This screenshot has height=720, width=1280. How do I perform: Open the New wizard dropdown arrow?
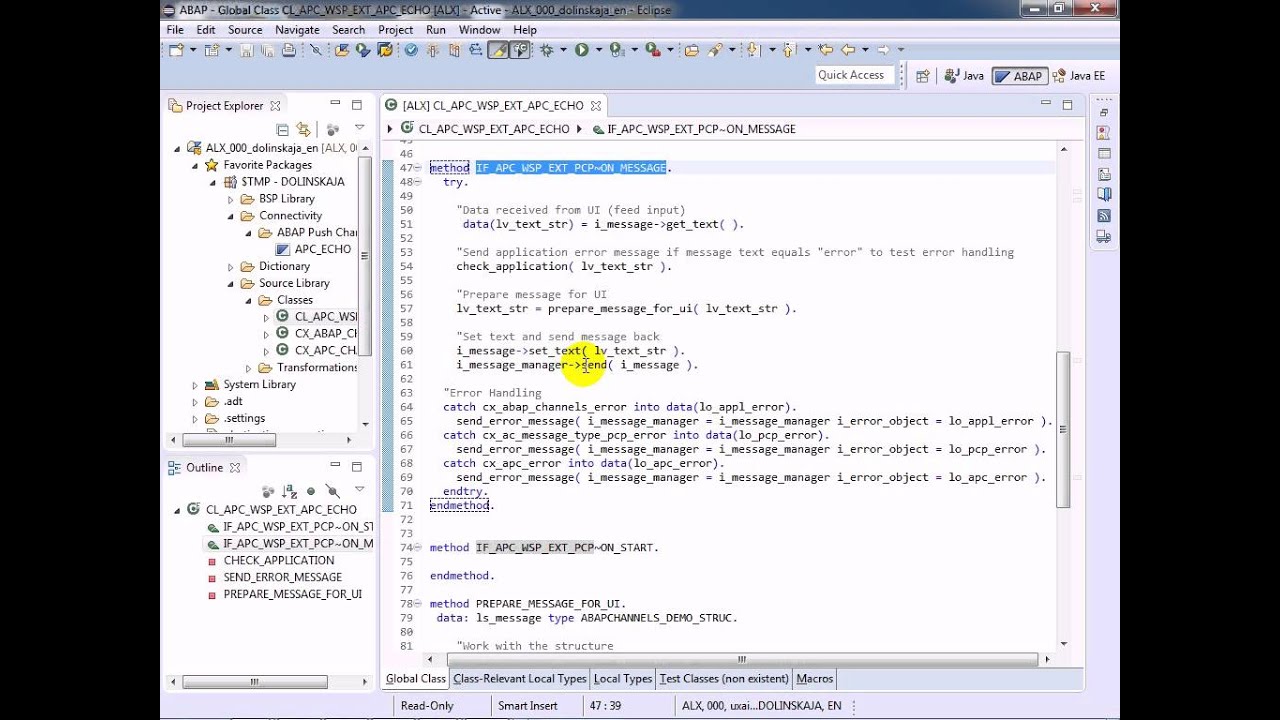[x=193, y=50]
